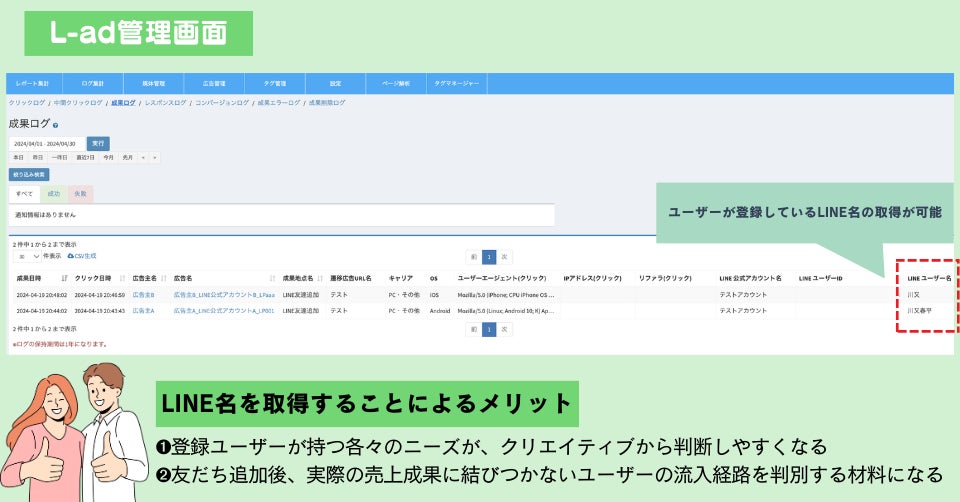Open the help icon beside 成果ログ title

56,125
